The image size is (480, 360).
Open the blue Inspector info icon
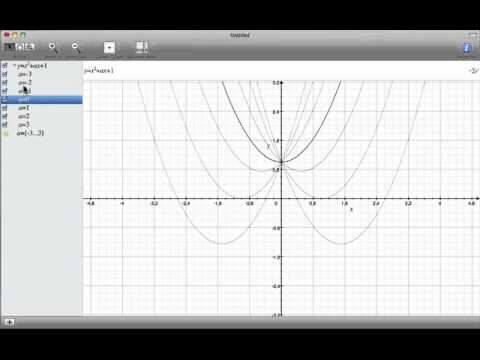coord(467,47)
